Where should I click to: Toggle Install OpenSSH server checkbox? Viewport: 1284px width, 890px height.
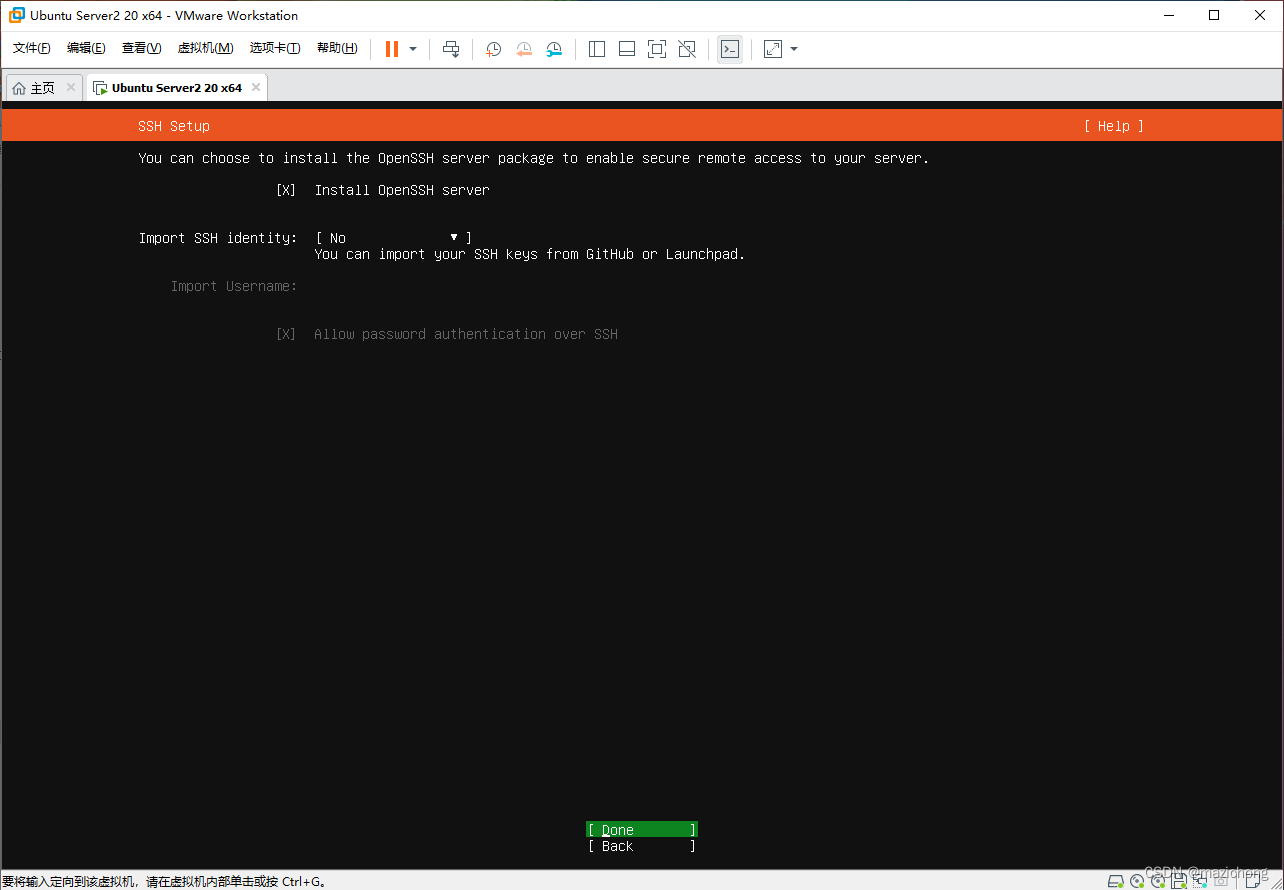click(286, 190)
